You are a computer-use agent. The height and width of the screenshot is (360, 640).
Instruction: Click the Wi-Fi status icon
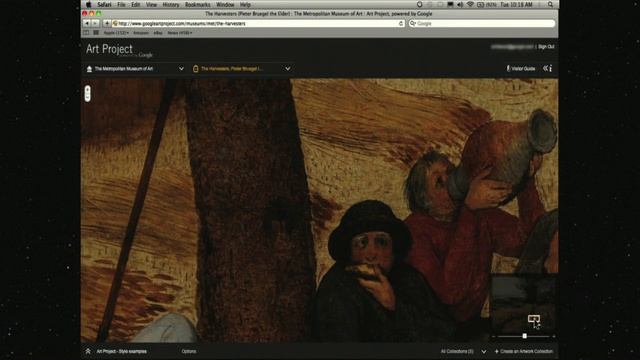(470, 4)
